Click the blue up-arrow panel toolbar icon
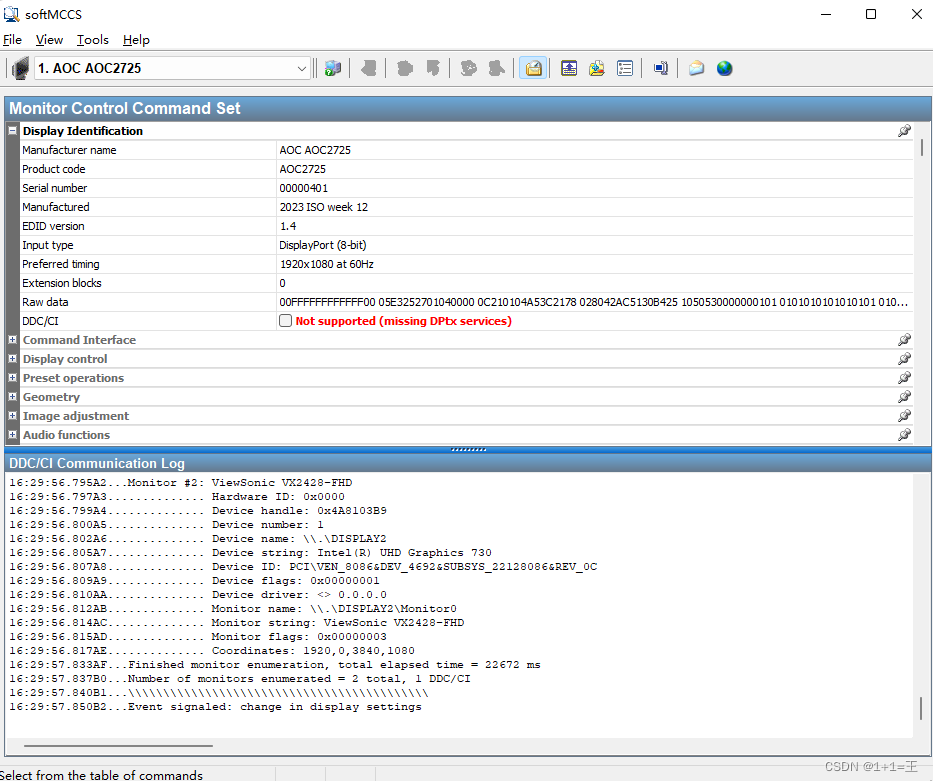This screenshot has height=781, width=933. tap(569, 68)
